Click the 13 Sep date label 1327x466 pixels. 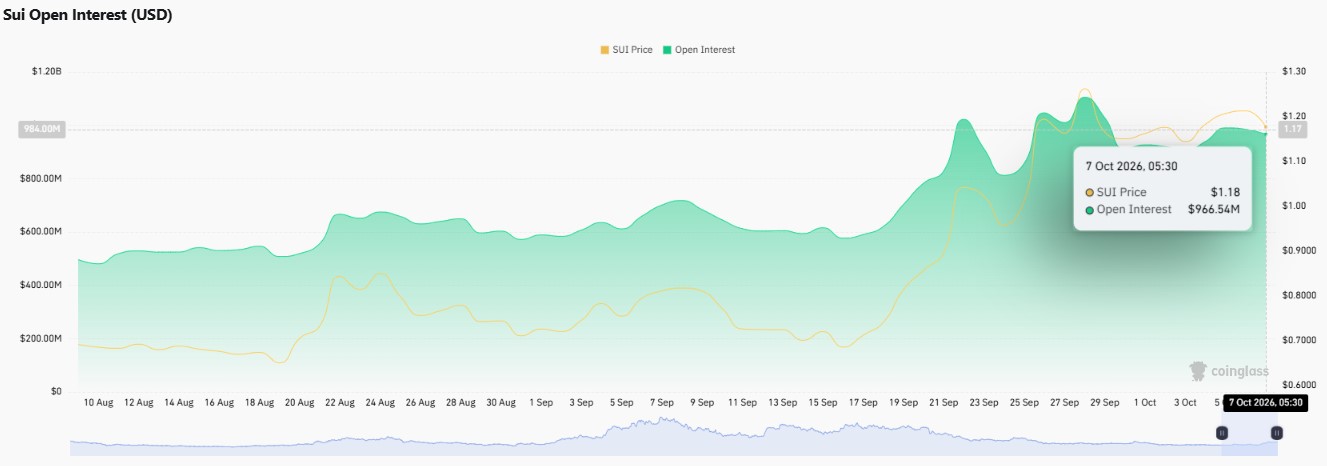[x=782, y=403]
